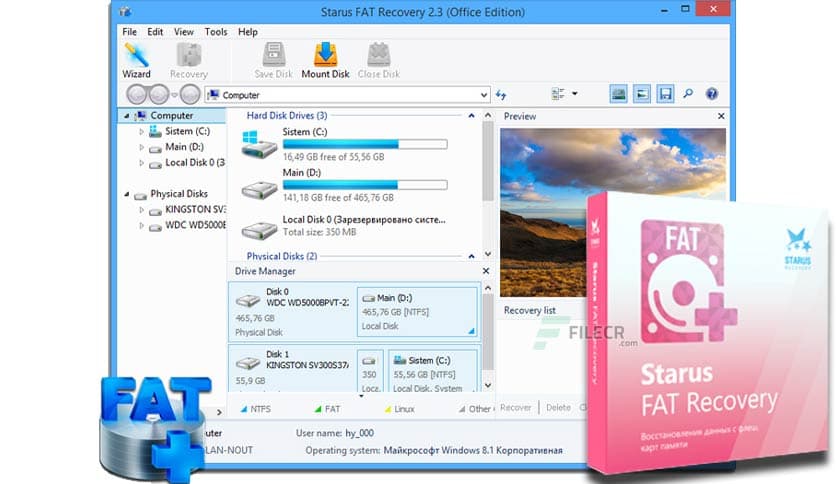Click Main (D:) usage bar
This screenshot has width=836, height=484.
pos(365,184)
